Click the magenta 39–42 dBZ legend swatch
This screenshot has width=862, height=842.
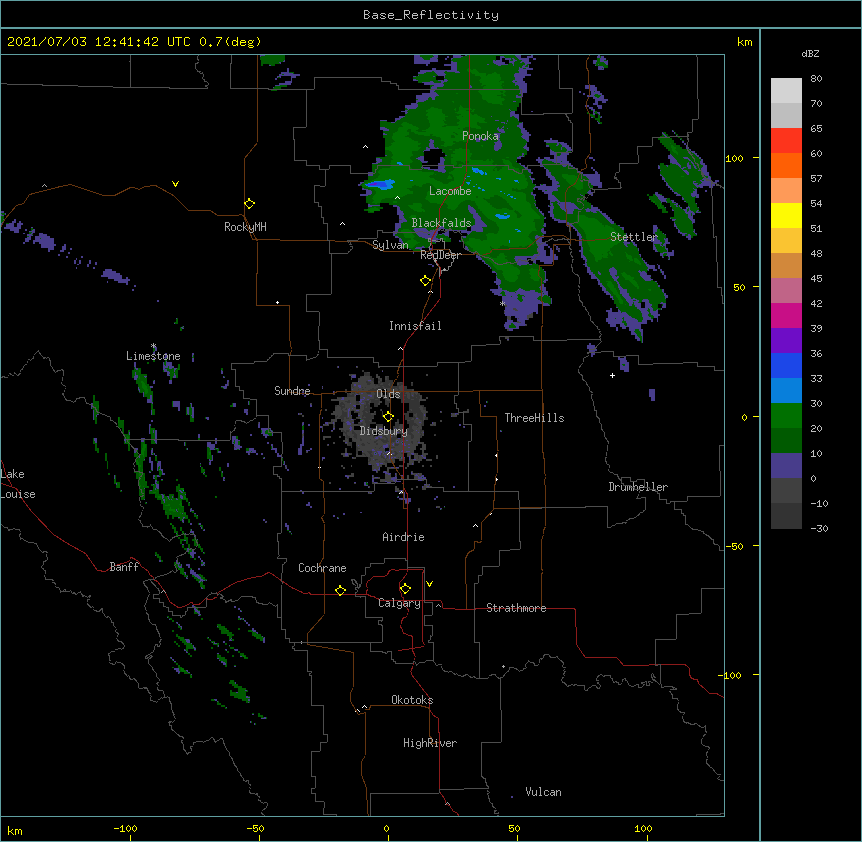click(786, 315)
